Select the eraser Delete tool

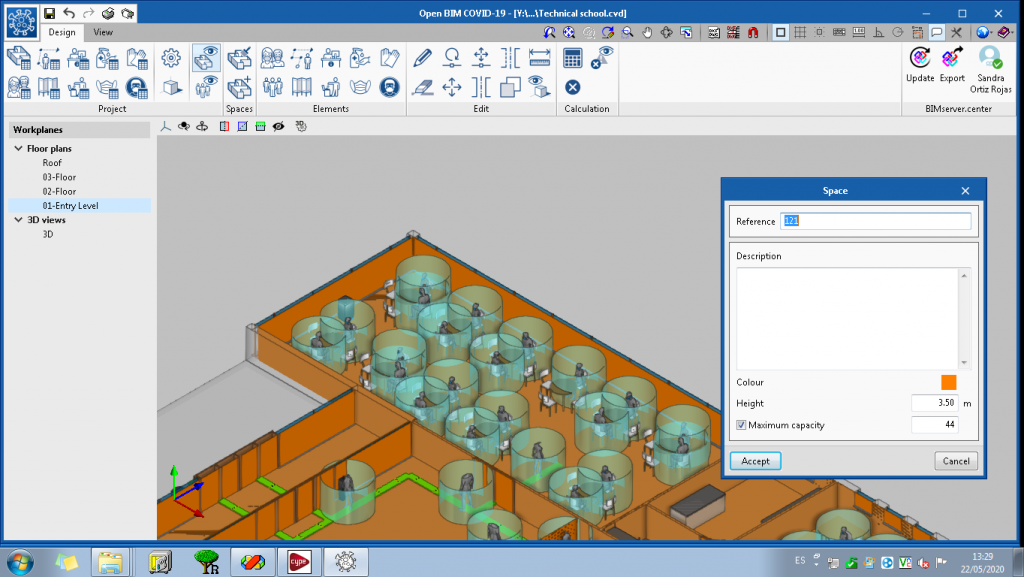pyautogui.click(x=423, y=87)
